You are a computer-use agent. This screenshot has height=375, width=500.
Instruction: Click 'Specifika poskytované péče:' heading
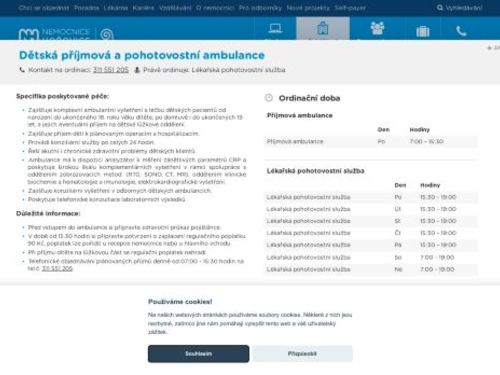(x=62, y=96)
